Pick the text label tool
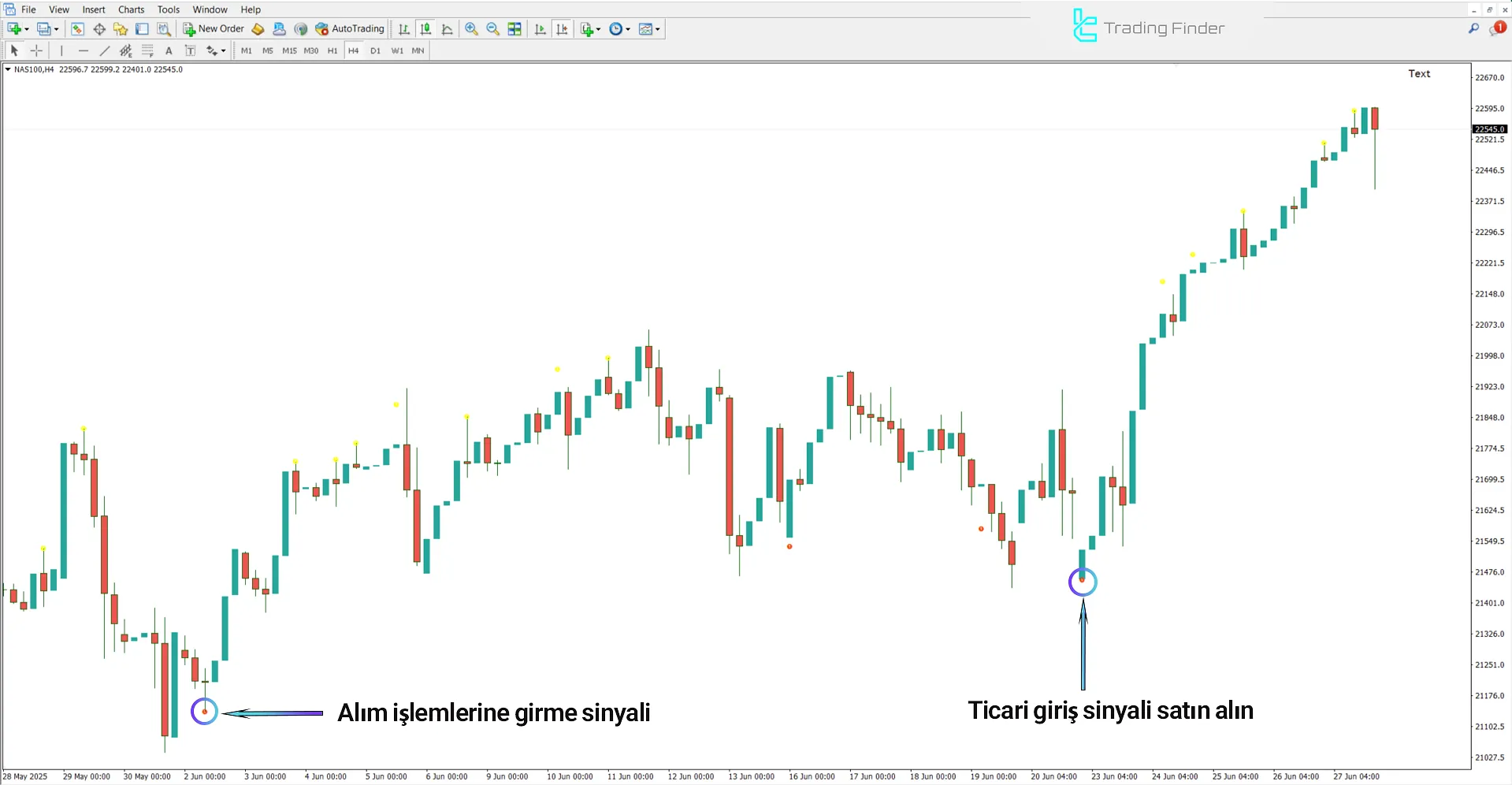1512x785 pixels. point(169,50)
